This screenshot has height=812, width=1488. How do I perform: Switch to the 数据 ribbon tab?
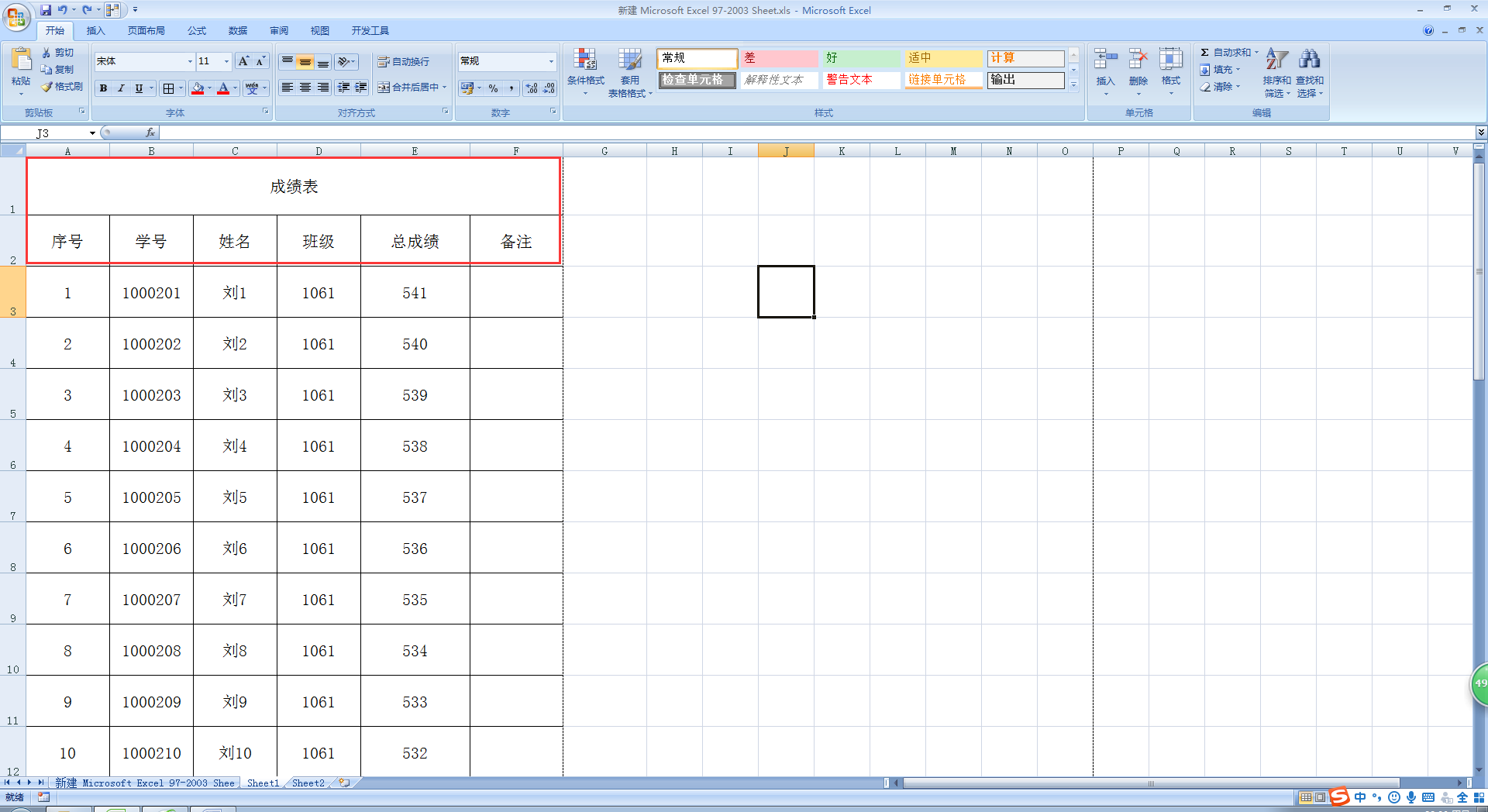pyautogui.click(x=237, y=31)
